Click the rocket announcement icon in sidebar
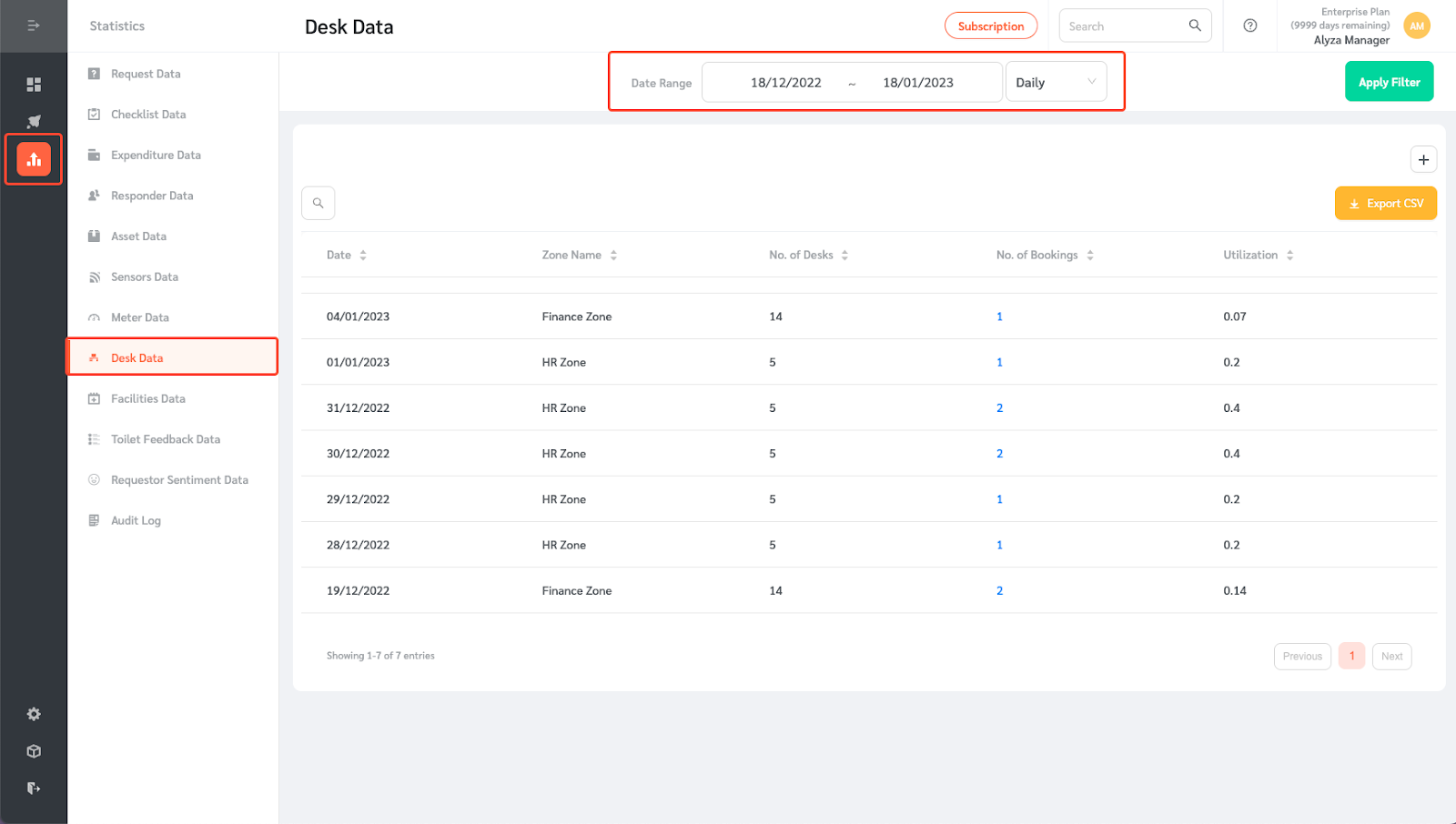This screenshot has height=824, width=1456. click(x=34, y=120)
